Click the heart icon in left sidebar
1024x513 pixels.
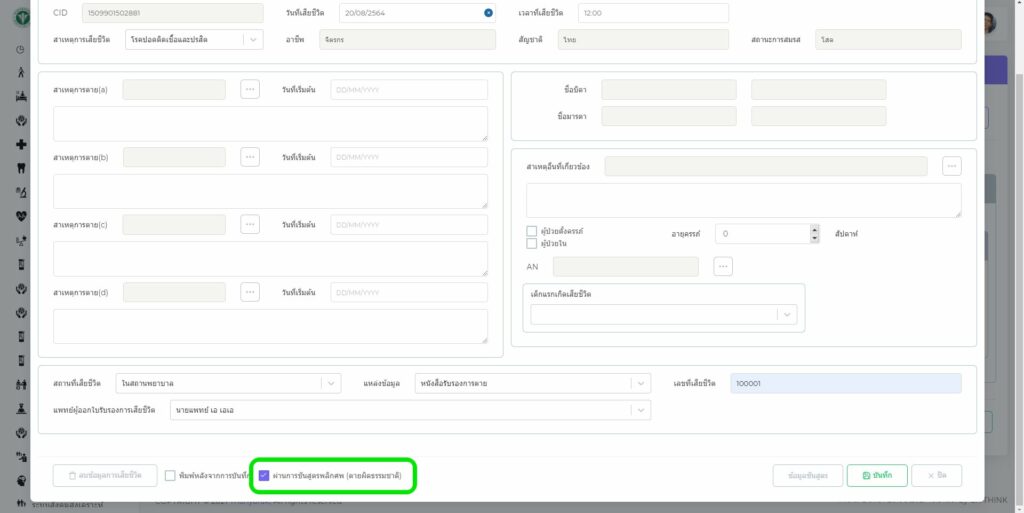point(21,215)
